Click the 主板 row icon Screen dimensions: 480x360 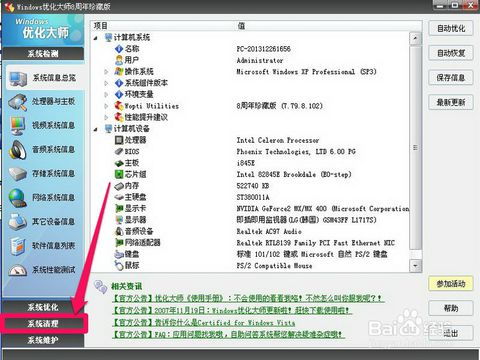[119, 163]
